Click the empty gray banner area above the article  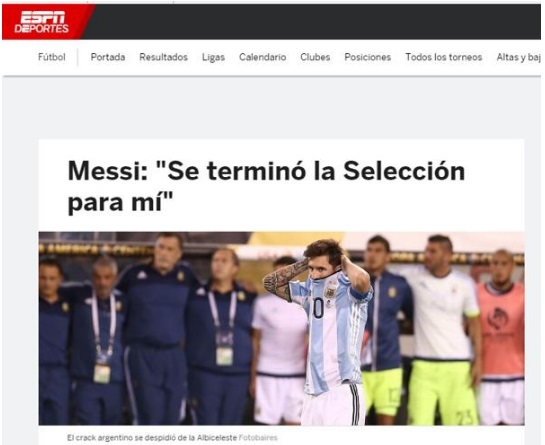pos(271,108)
